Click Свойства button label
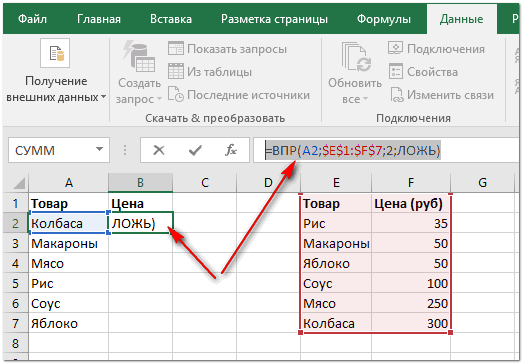The image size is (523, 364). (x=433, y=72)
